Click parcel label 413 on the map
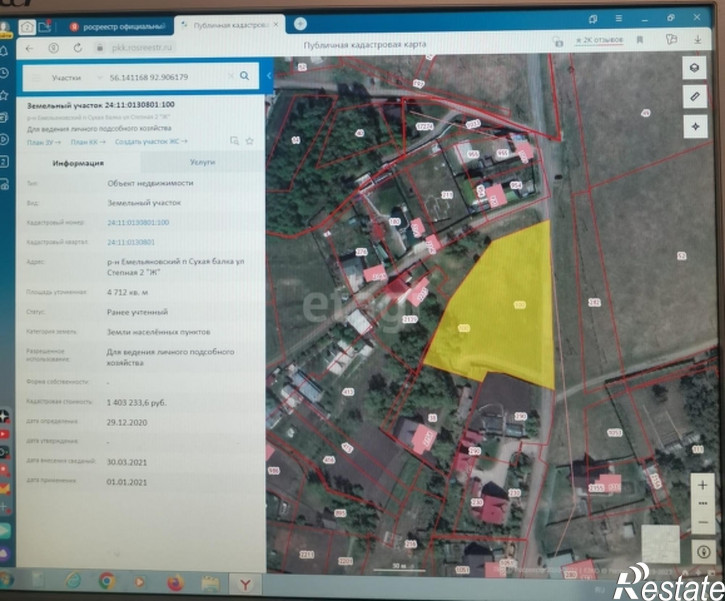This screenshot has height=601, width=725. click(x=348, y=392)
